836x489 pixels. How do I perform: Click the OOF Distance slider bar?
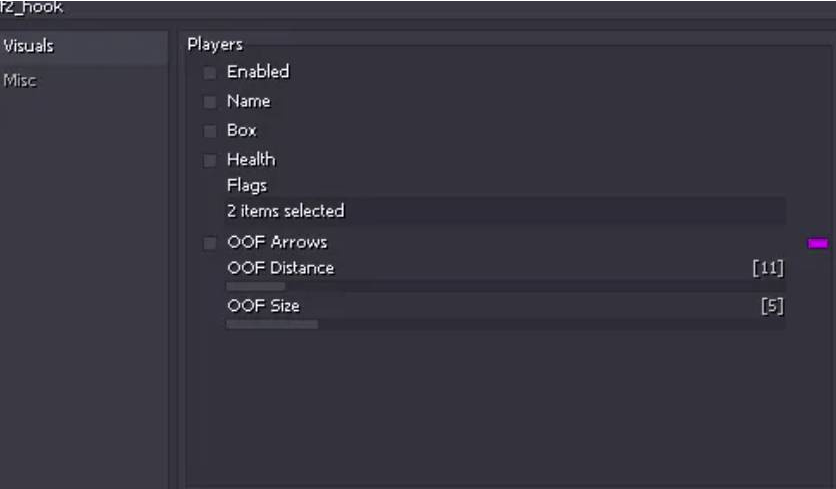pos(505,287)
